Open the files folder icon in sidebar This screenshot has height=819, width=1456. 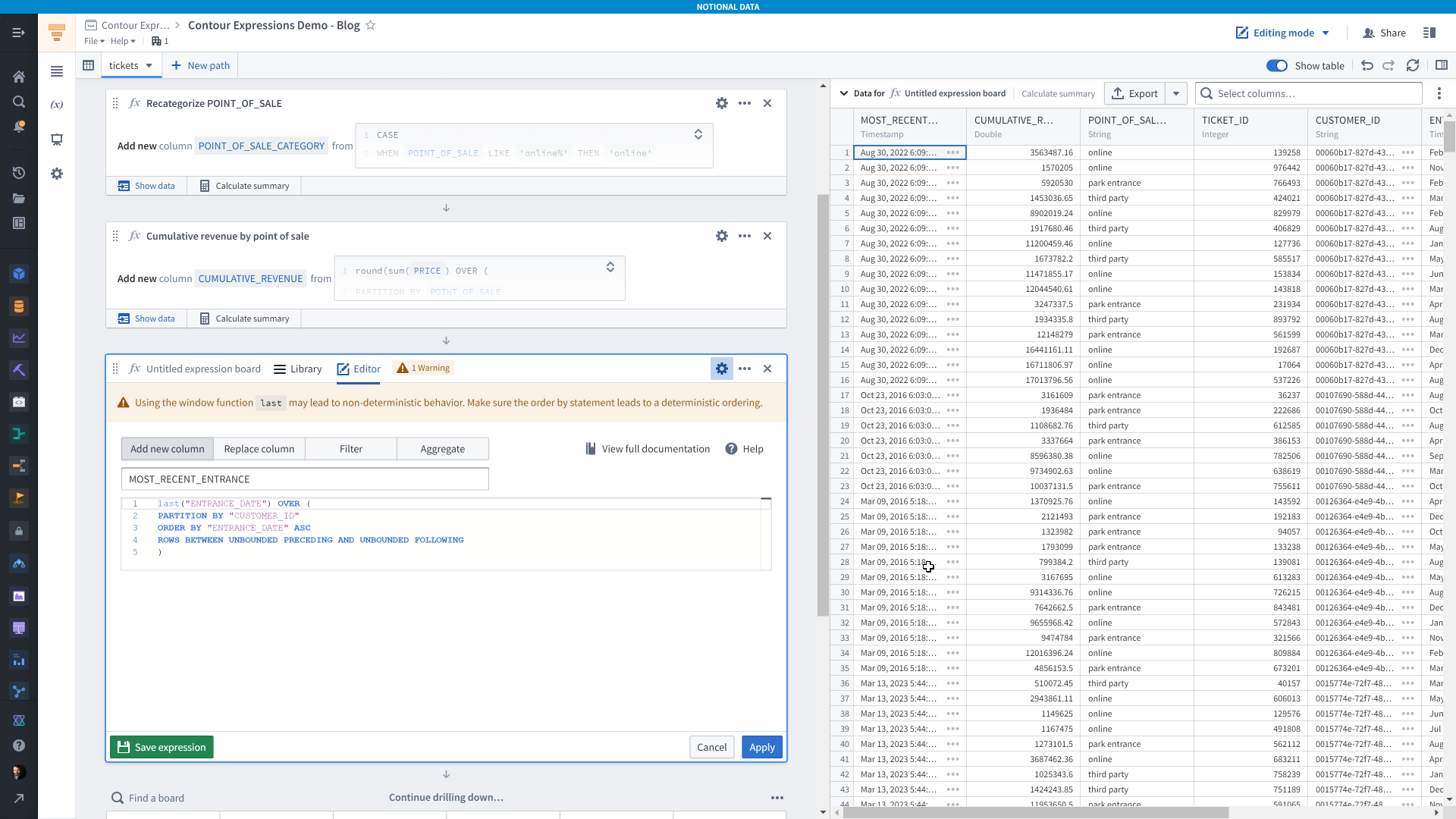19,198
